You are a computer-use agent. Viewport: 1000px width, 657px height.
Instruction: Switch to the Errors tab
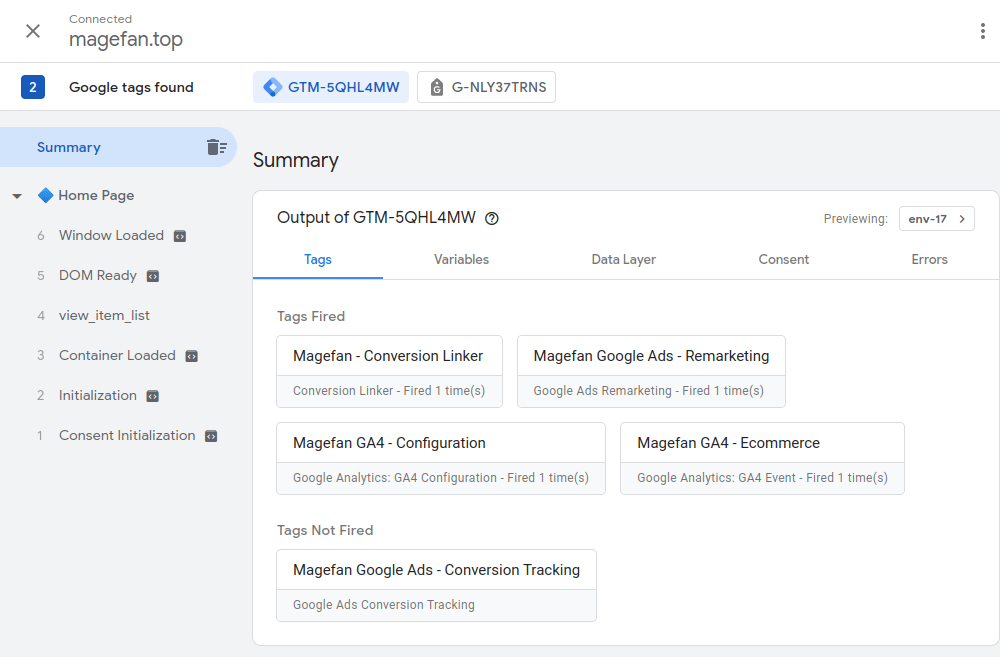(929, 260)
